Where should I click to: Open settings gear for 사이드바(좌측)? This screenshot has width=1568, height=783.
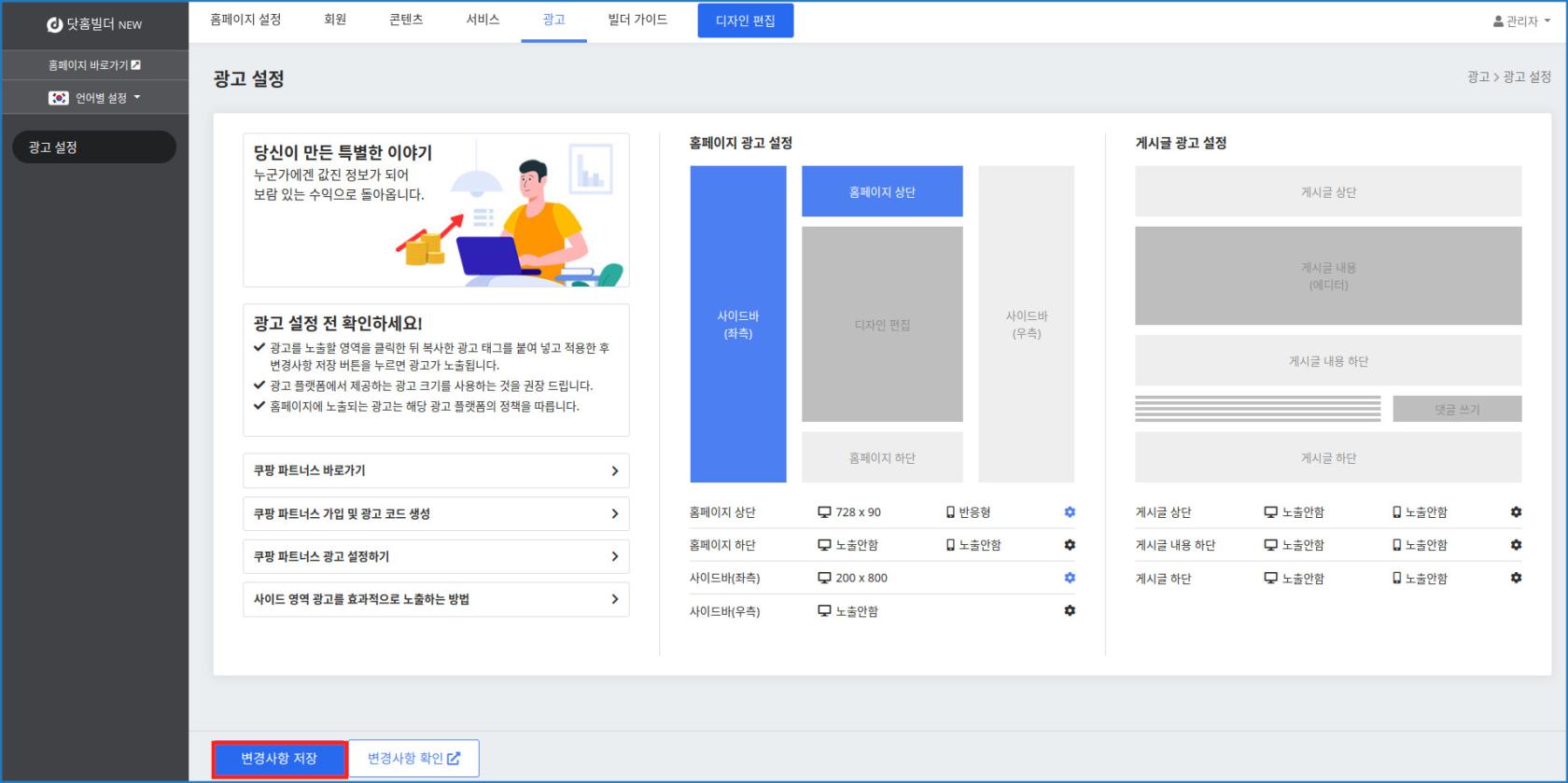pyautogui.click(x=1070, y=578)
